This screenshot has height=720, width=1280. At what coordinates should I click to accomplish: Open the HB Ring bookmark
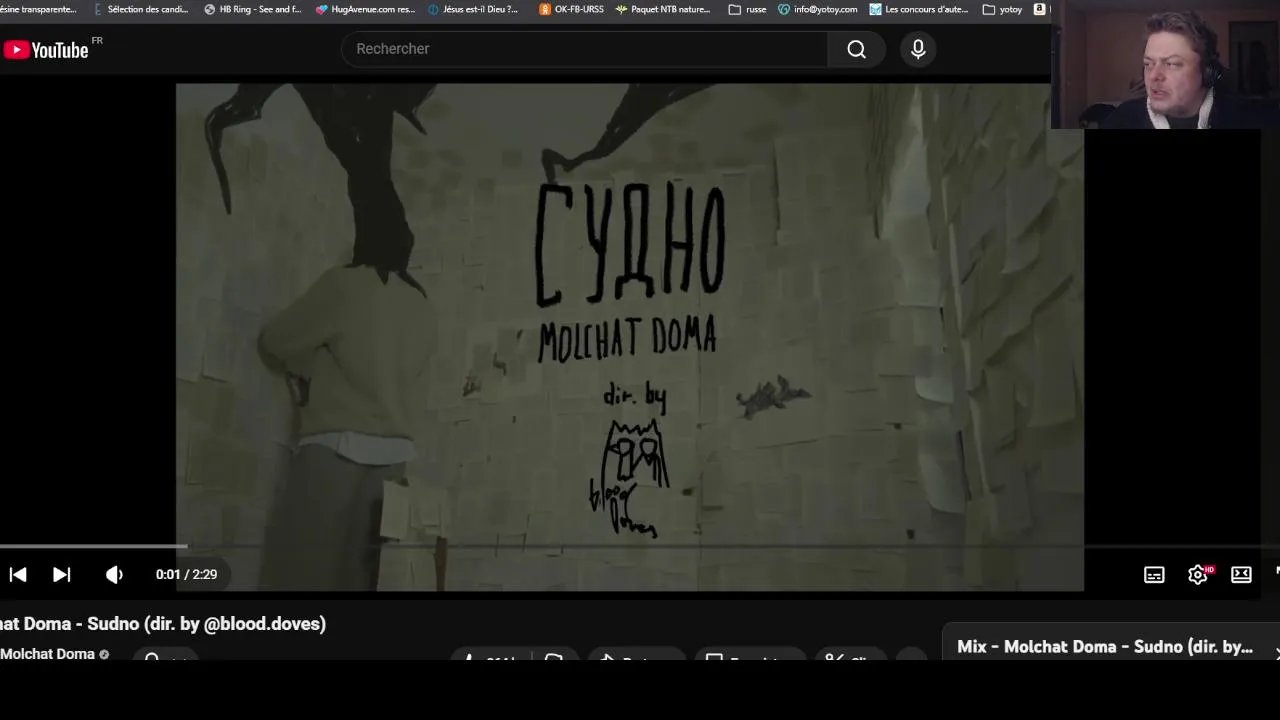point(252,9)
